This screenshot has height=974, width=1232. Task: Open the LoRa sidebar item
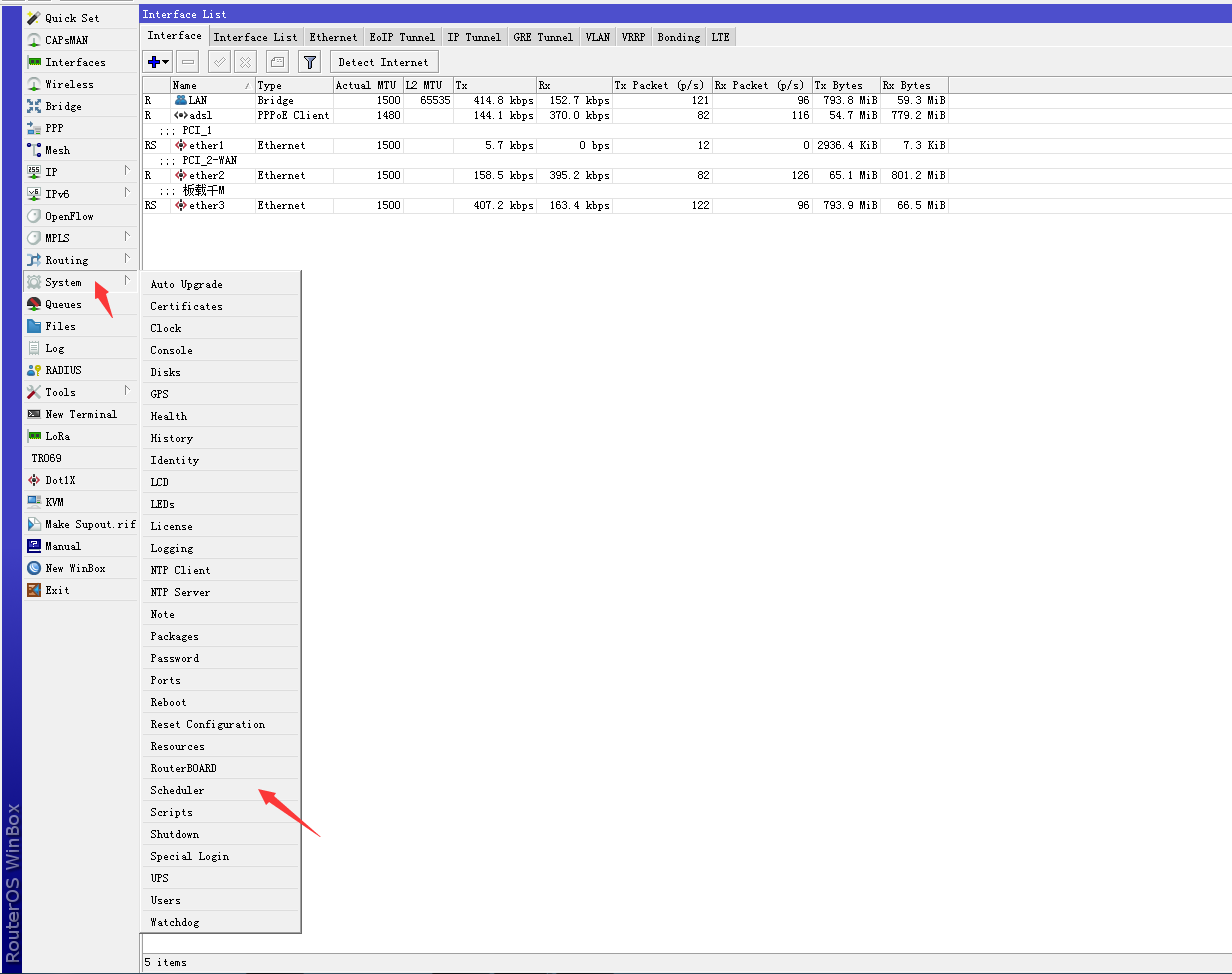point(80,436)
